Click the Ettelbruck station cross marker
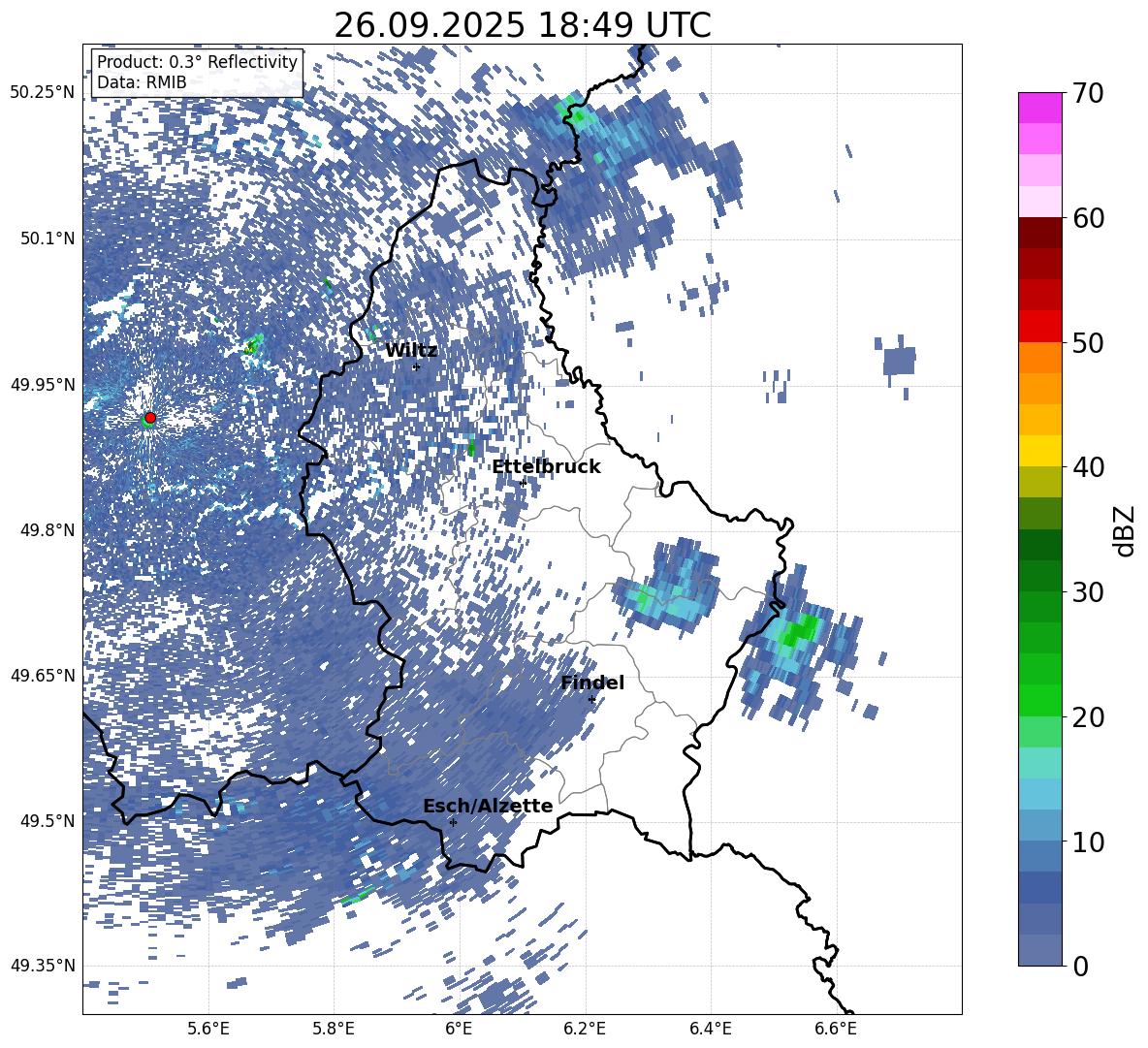 point(522,483)
